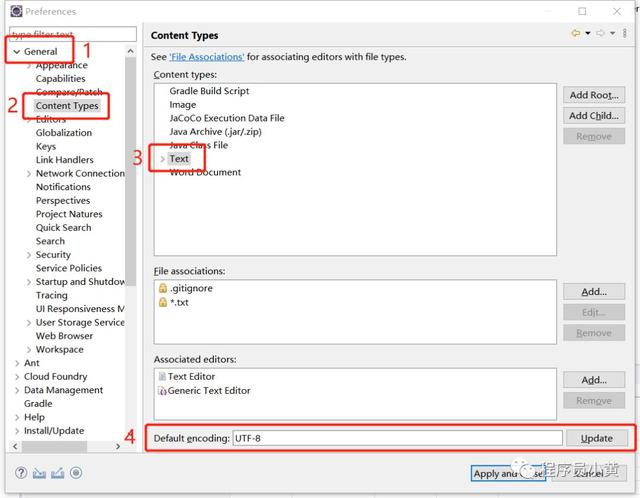
Task: Select Perspectives in the tree
Action: [x=63, y=200]
